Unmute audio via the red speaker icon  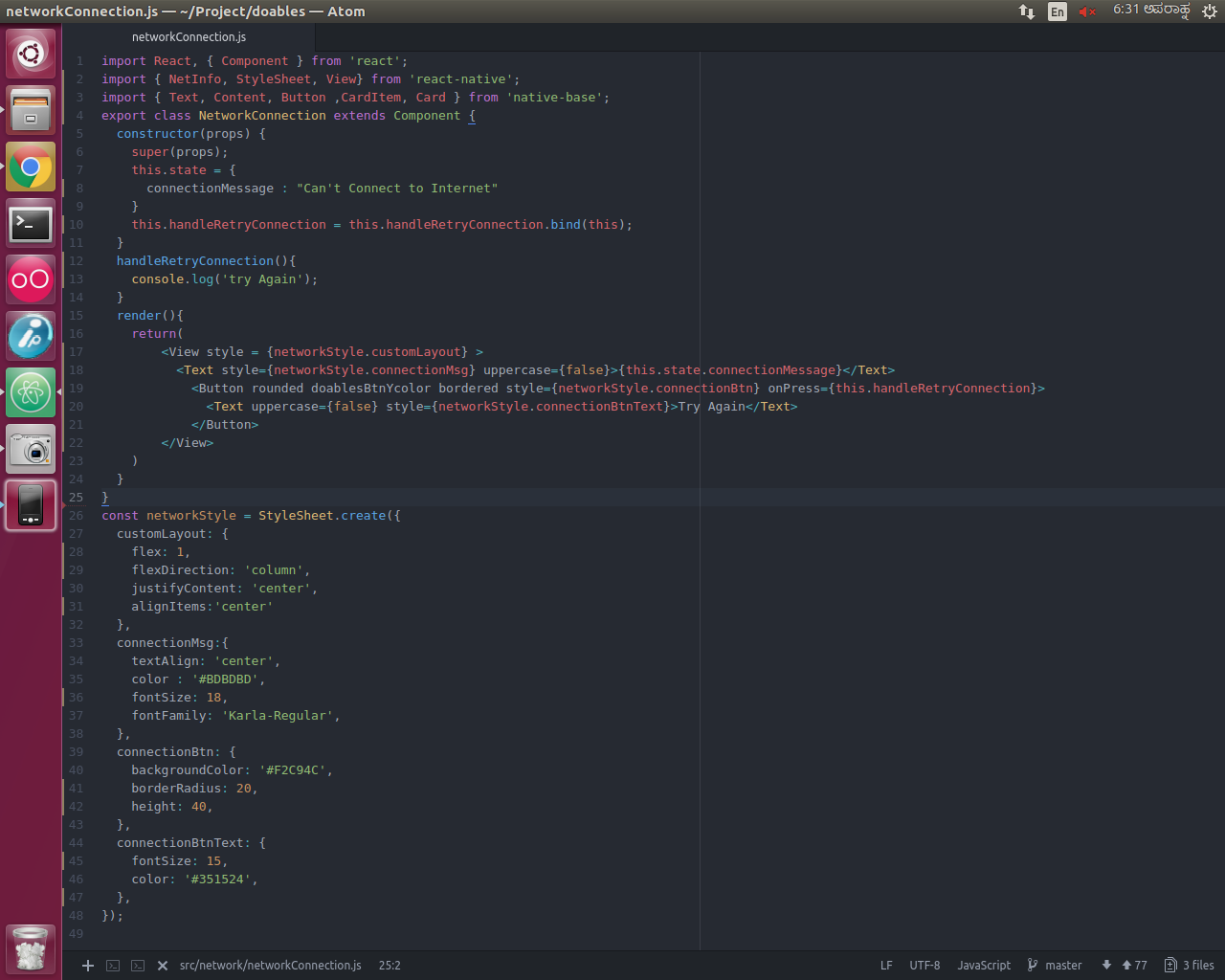point(1086,11)
